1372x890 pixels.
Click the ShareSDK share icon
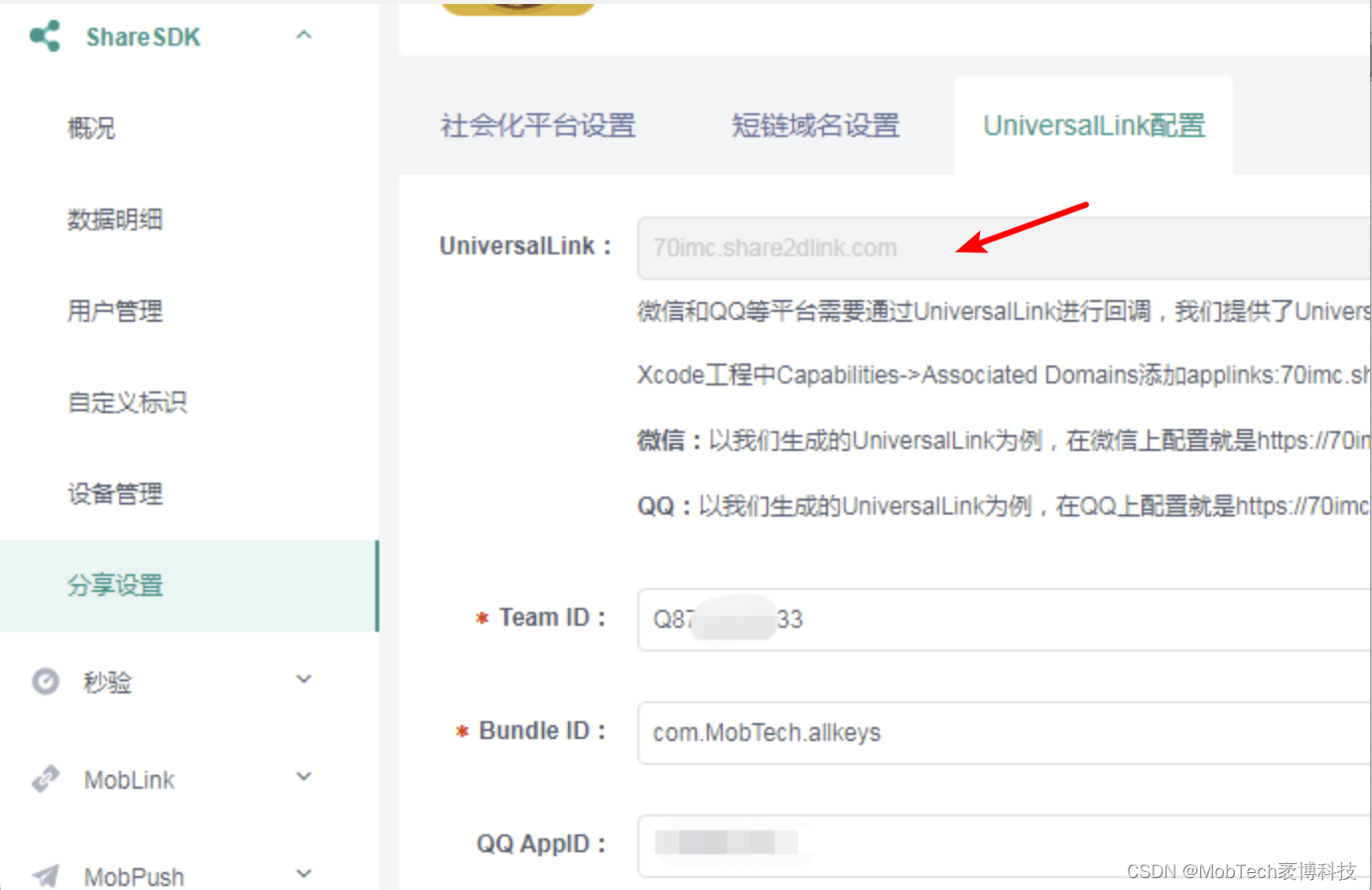(x=45, y=37)
